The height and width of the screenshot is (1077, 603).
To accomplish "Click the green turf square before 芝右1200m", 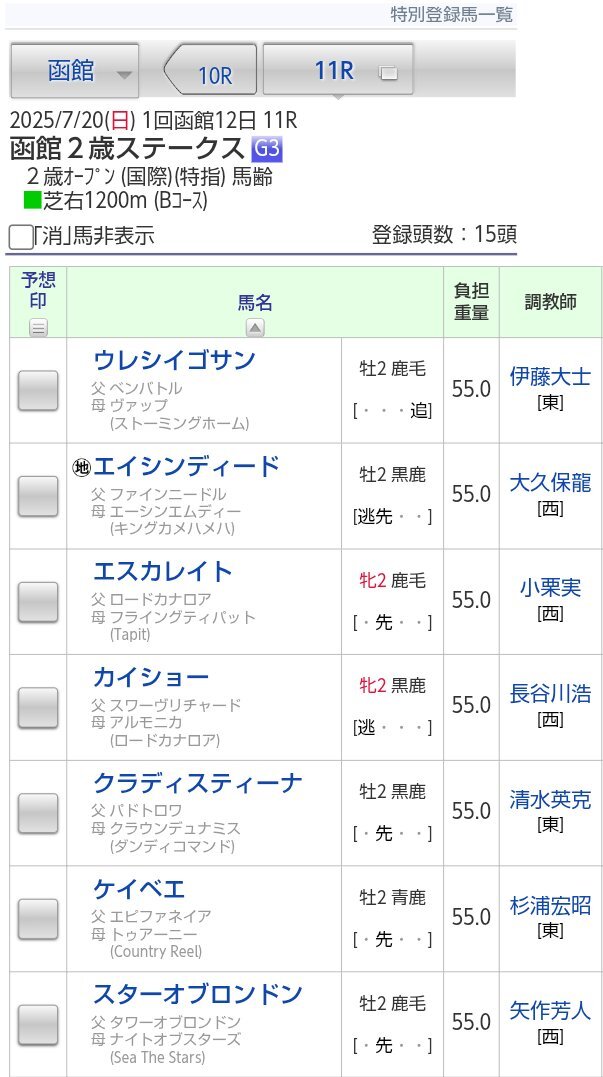I will pyautogui.click(x=32, y=201).
